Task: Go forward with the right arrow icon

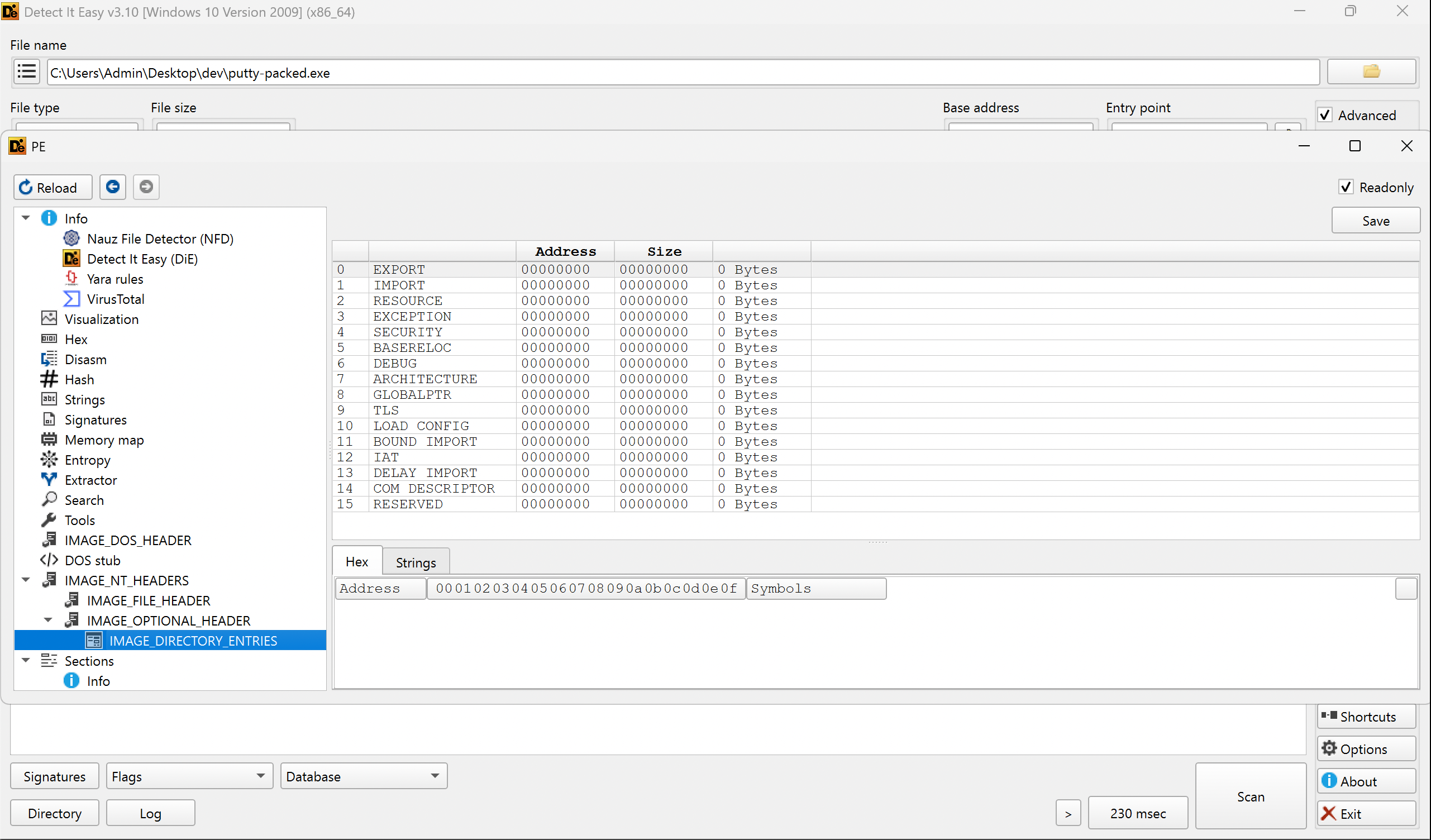Action: click(146, 187)
